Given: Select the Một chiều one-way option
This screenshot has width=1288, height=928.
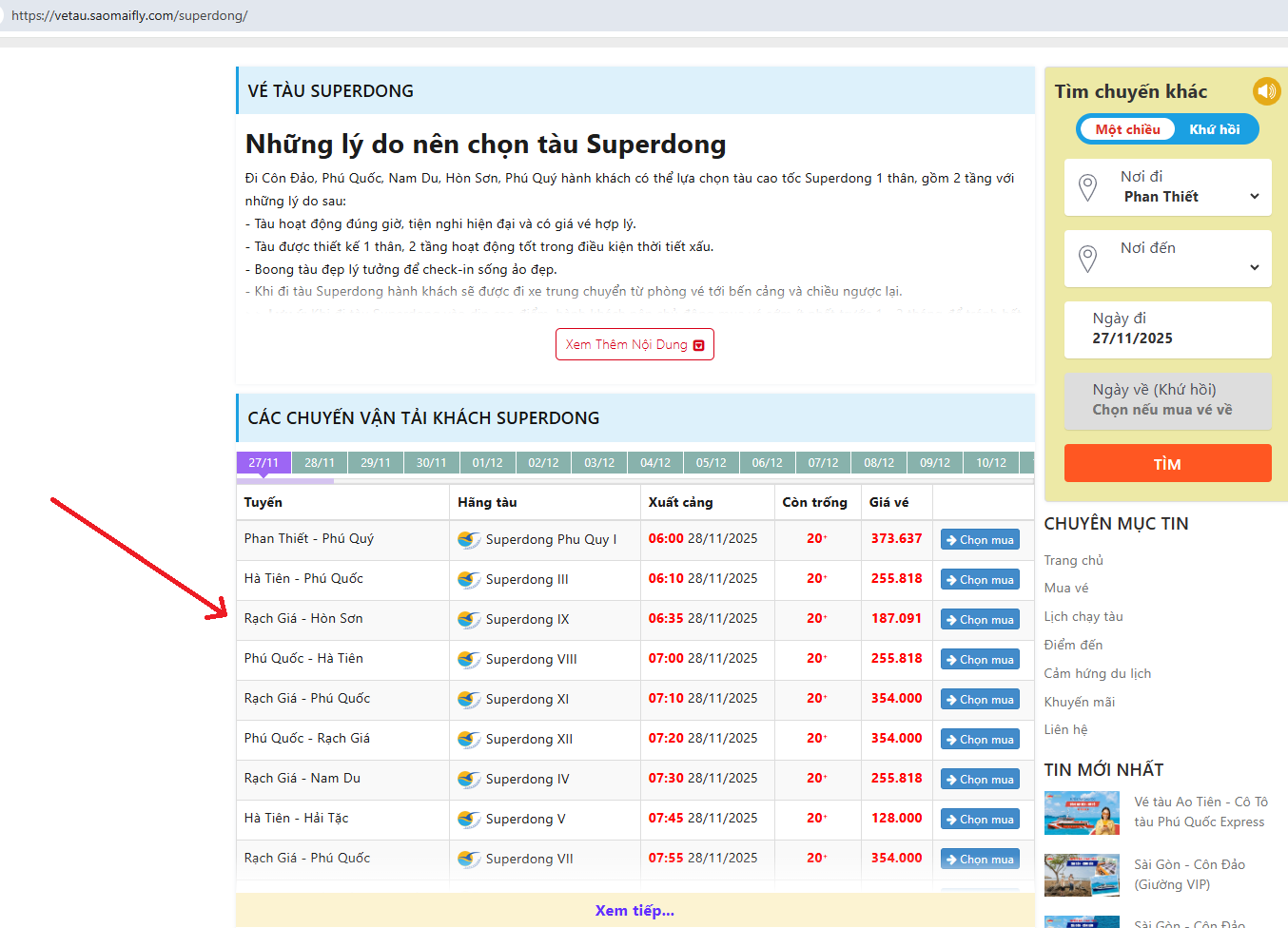Looking at the screenshot, I should point(1127,129).
